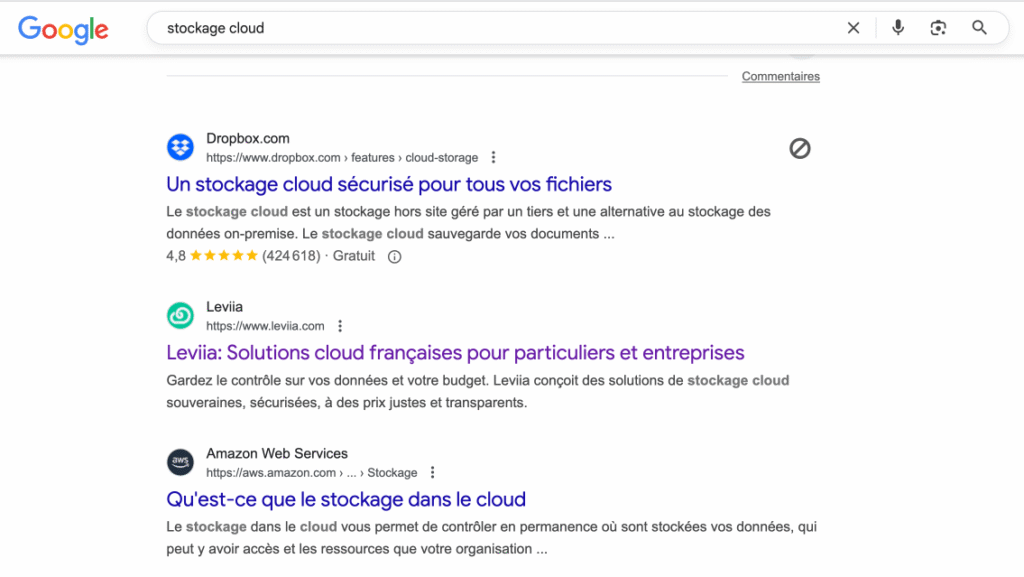Image resolution: width=1024 pixels, height=577 pixels.
Task: Open three-dot menu for AWS result
Action: pos(432,473)
